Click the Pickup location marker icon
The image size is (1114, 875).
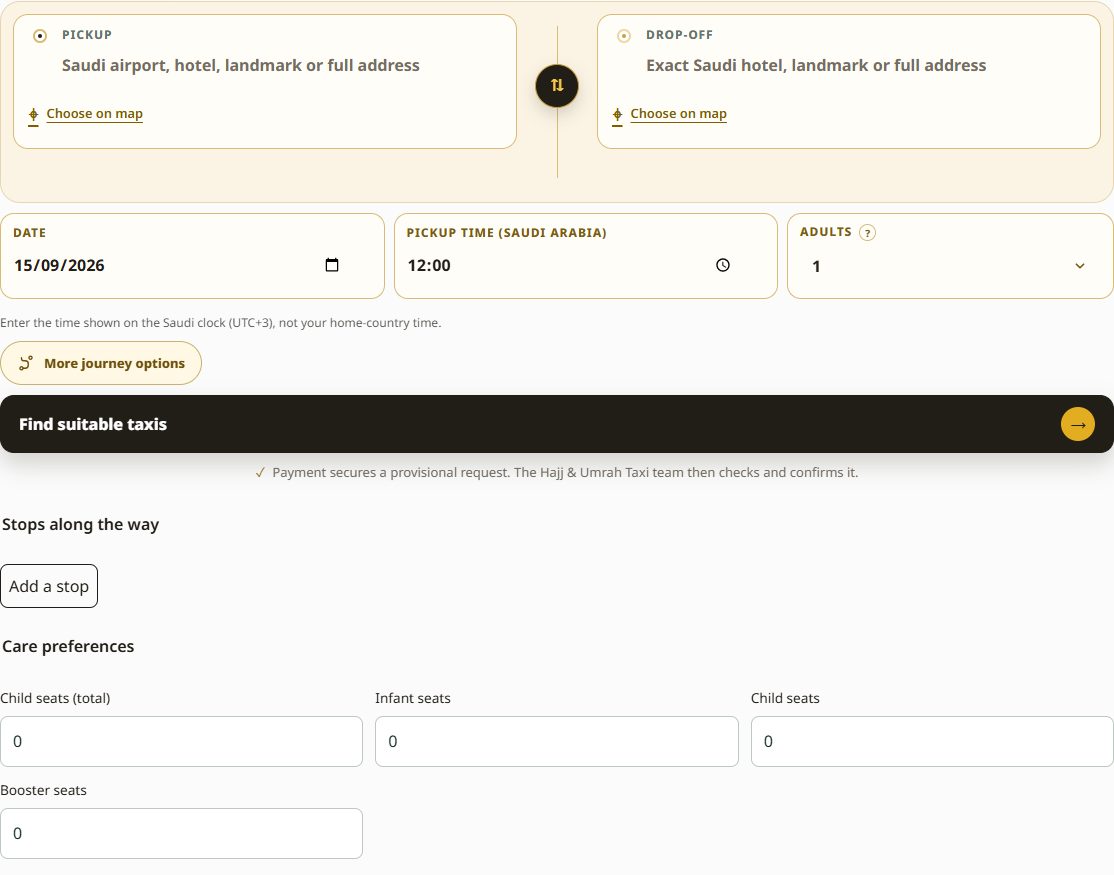click(40, 36)
